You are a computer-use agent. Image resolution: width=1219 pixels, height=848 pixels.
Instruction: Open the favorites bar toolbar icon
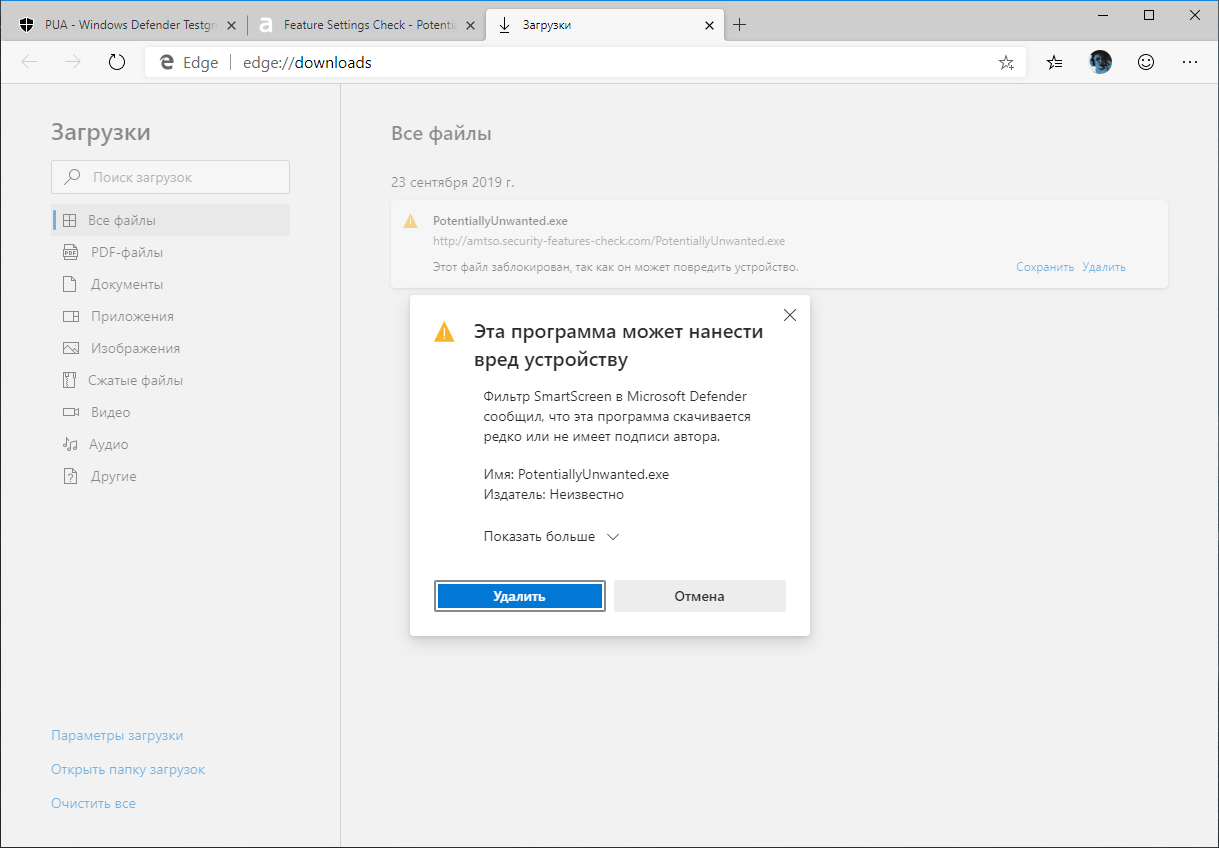(1053, 61)
